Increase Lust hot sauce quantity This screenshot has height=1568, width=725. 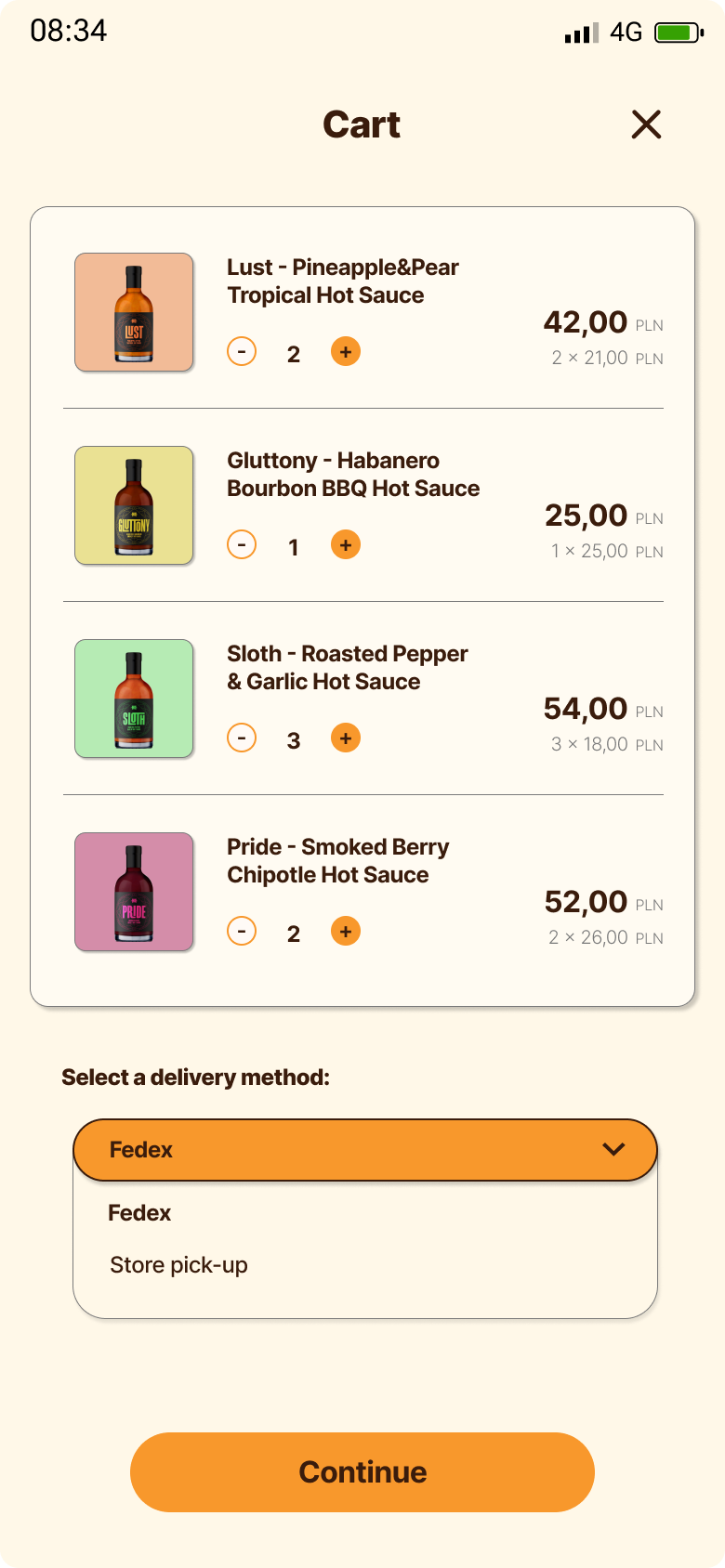[346, 352]
